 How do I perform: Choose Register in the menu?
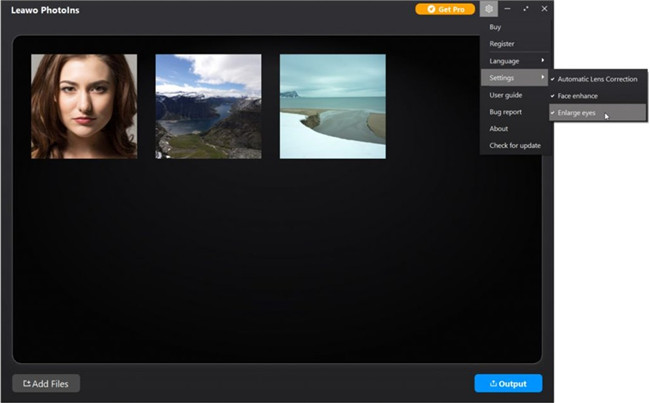(502, 44)
